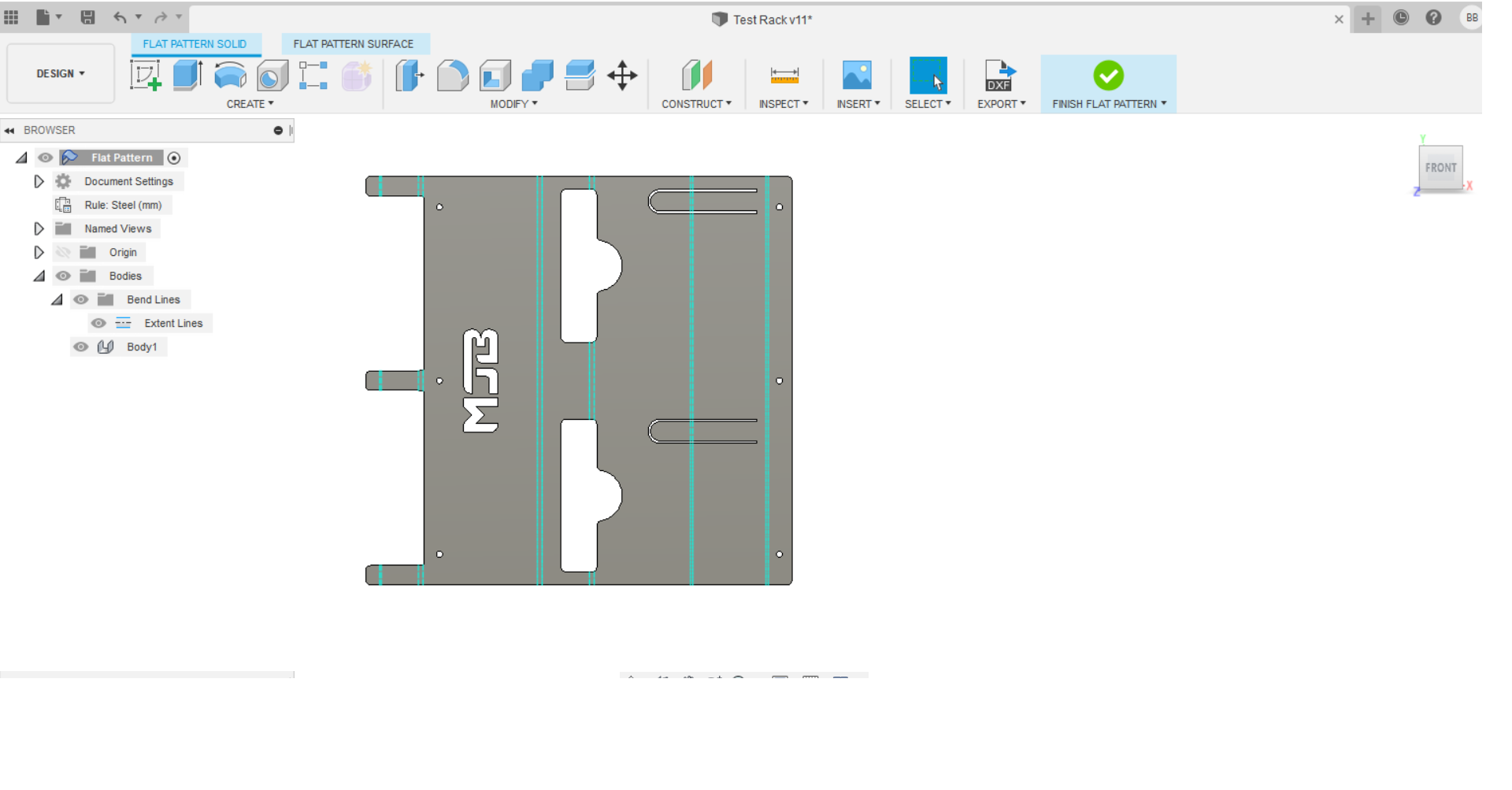Image resolution: width=1512 pixels, height=790 pixels.
Task: Click the FRONT face of view cube
Action: (1440, 168)
